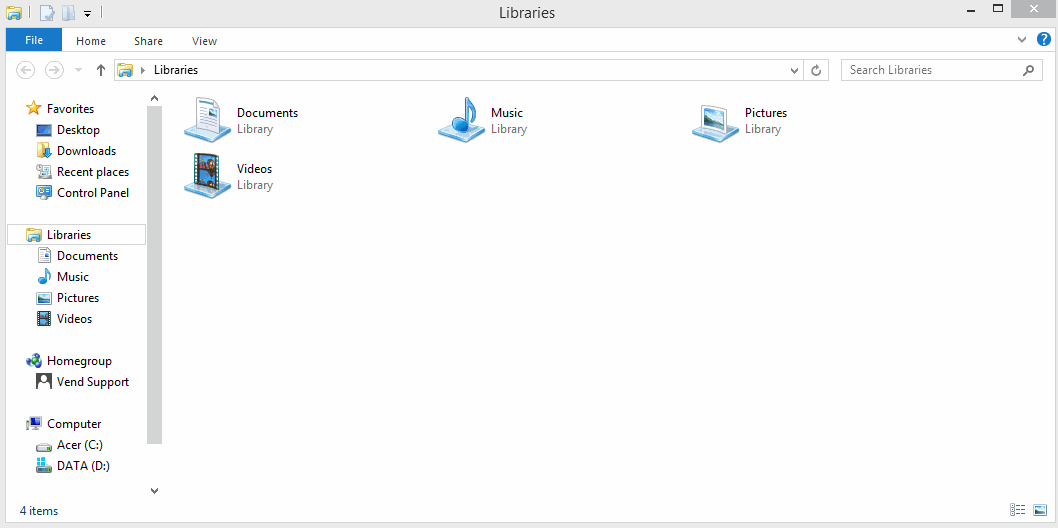
Task: Click the Refresh button beside address bar
Action: click(x=817, y=70)
